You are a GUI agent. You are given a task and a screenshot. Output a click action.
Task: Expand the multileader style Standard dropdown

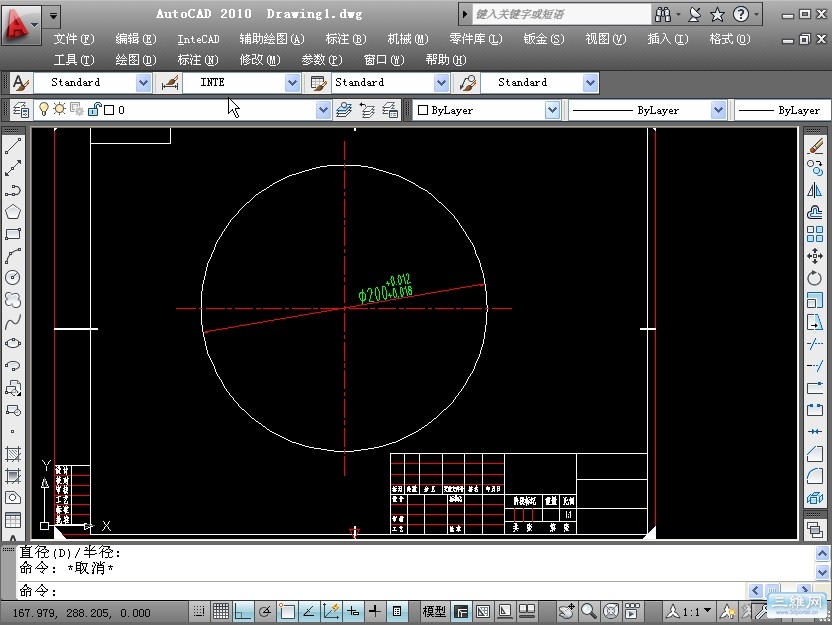point(590,83)
